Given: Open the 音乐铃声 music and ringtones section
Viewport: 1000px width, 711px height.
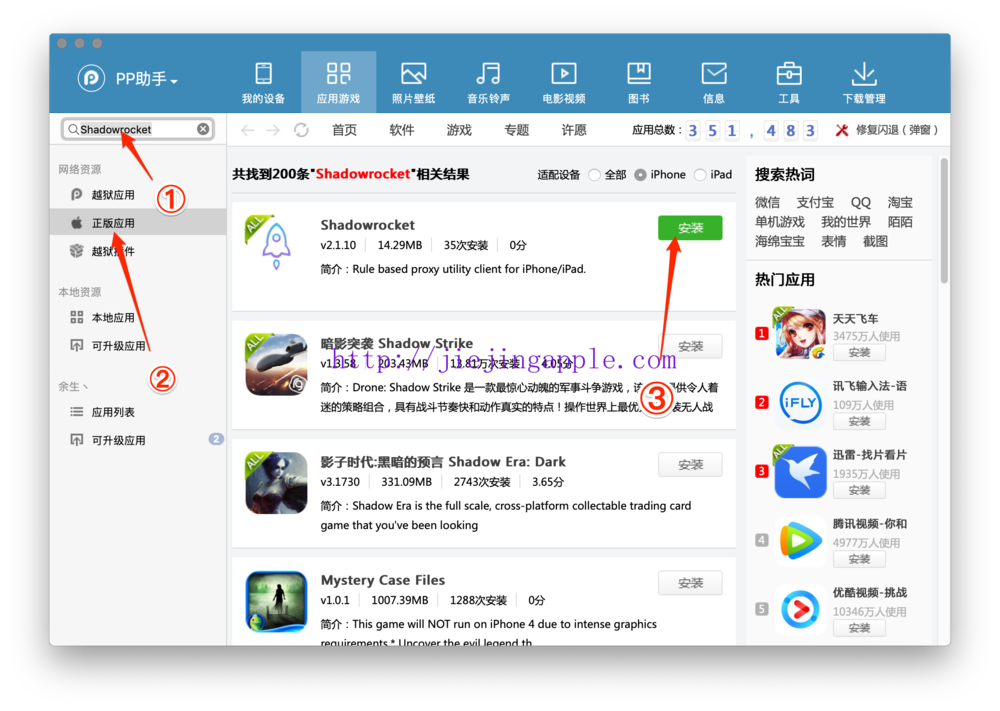Looking at the screenshot, I should [x=489, y=83].
